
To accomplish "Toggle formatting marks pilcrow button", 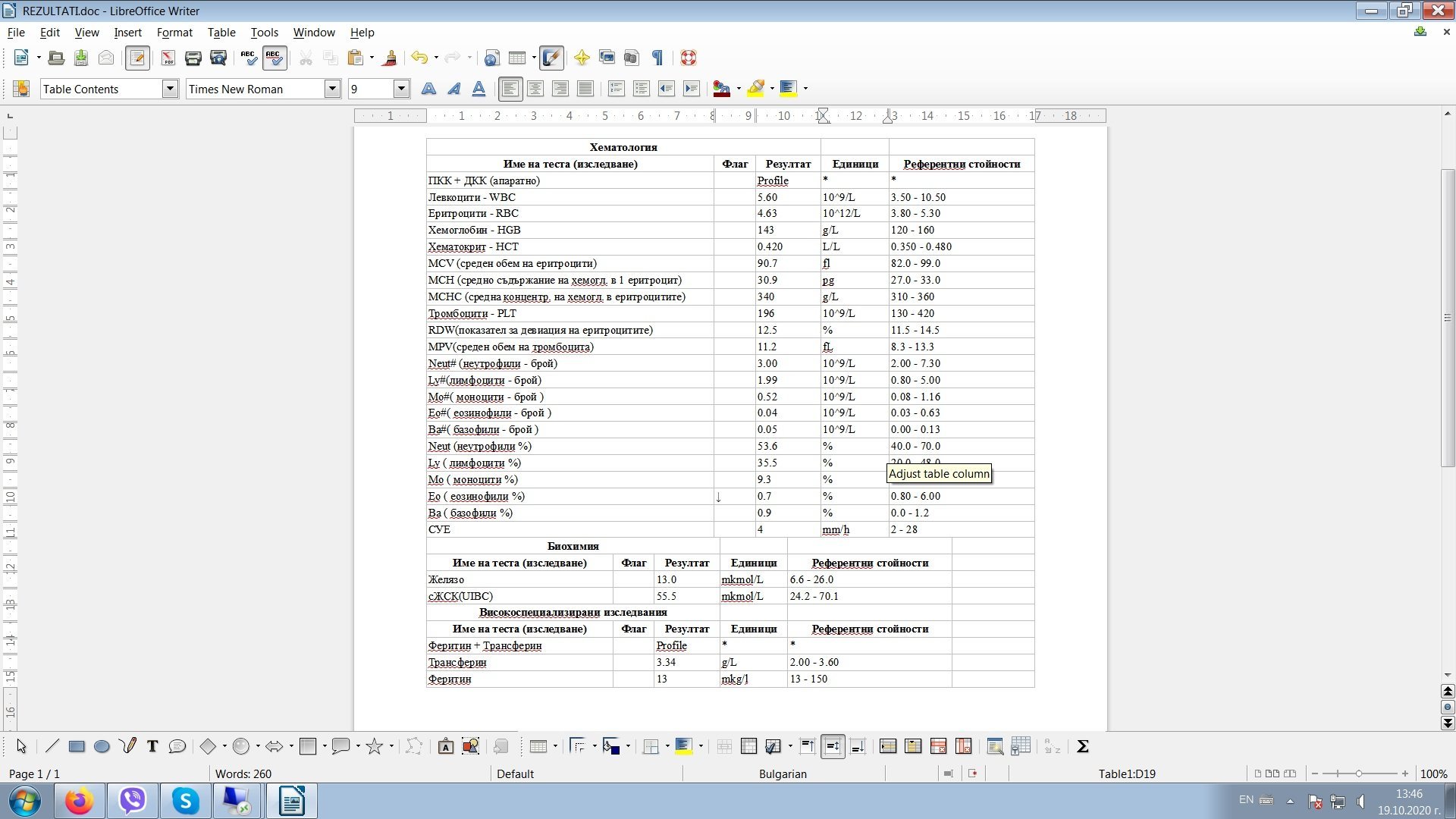I will coord(657,58).
